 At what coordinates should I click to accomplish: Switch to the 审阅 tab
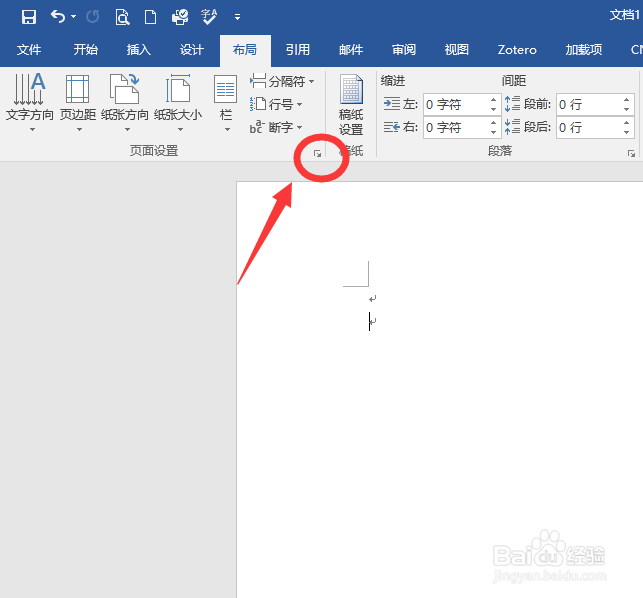[404, 50]
